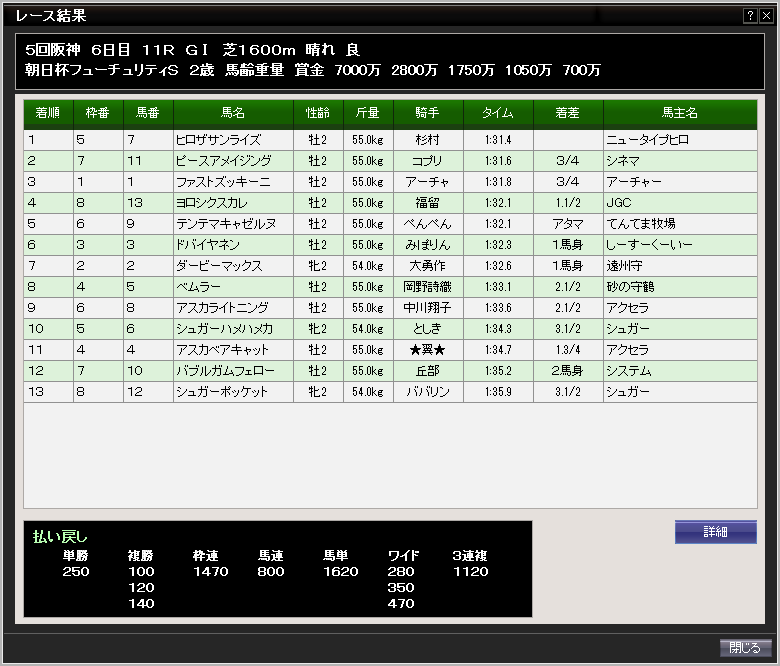Select the バブルガムフェロー result row

pyautogui.click(x=232, y=371)
